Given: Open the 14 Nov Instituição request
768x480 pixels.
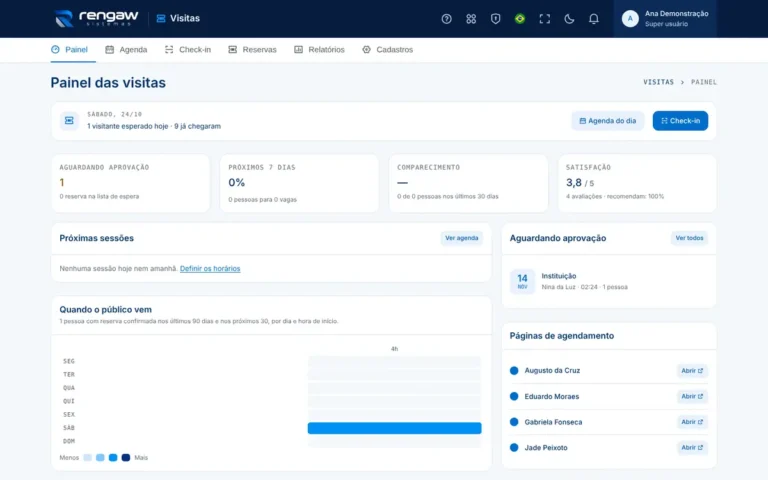Looking at the screenshot, I should (608, 281).
